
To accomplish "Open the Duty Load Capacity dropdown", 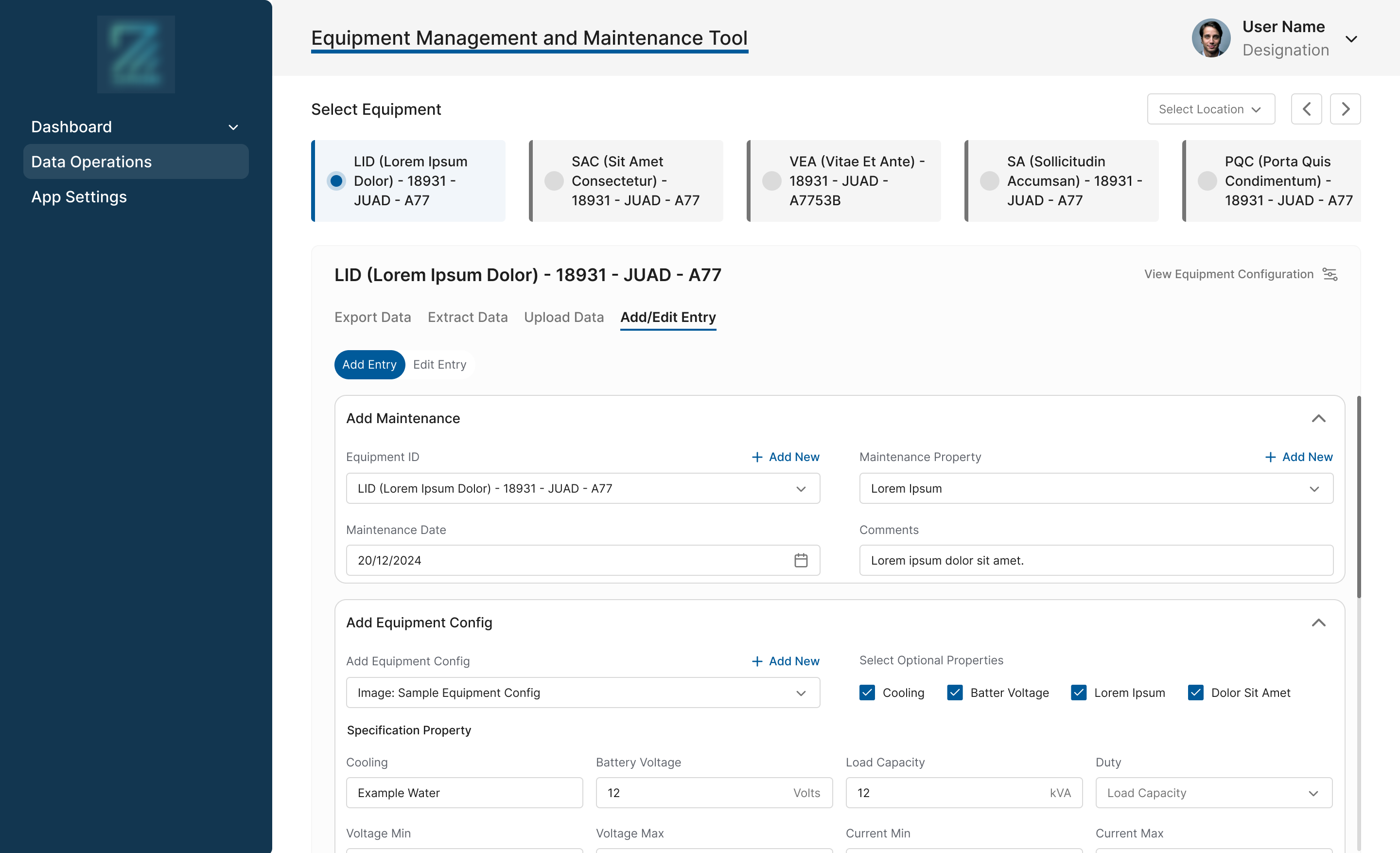I will (1214, 793).
